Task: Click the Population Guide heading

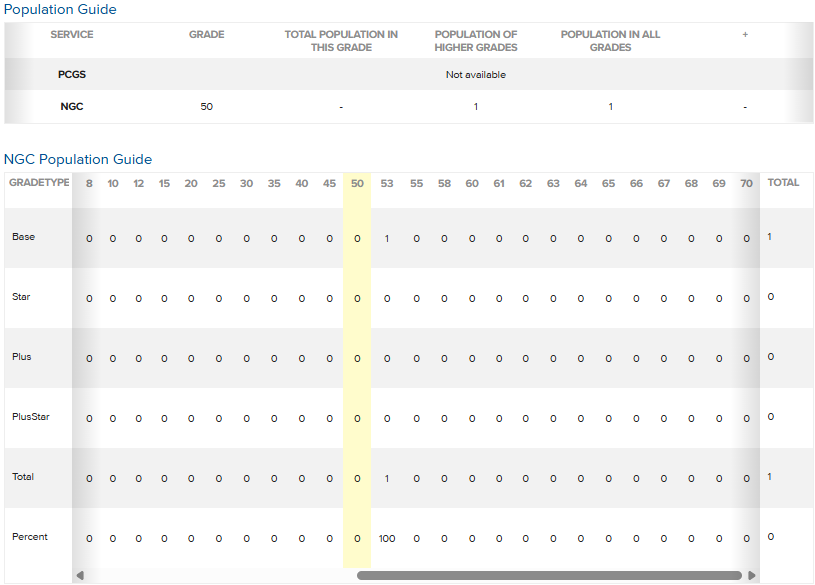Action: pyautogui.click(x=60, y=9)
